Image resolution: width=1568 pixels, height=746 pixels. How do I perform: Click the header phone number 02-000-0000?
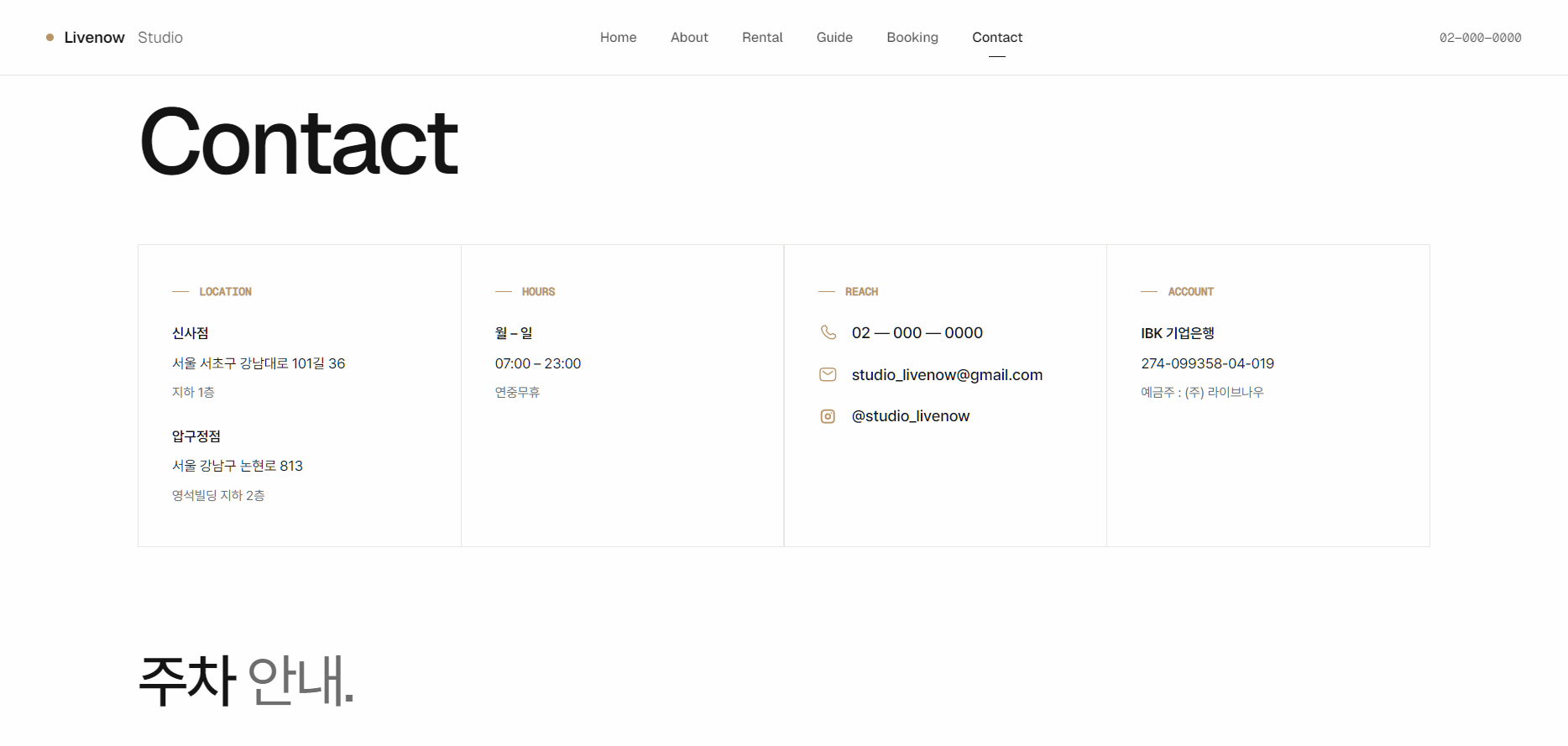pos(1481,38)
